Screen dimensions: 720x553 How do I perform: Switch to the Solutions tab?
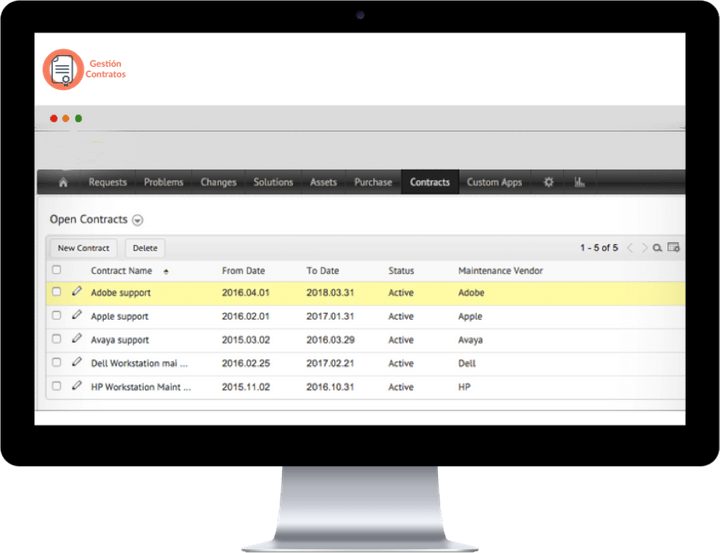tap(273, 182)
